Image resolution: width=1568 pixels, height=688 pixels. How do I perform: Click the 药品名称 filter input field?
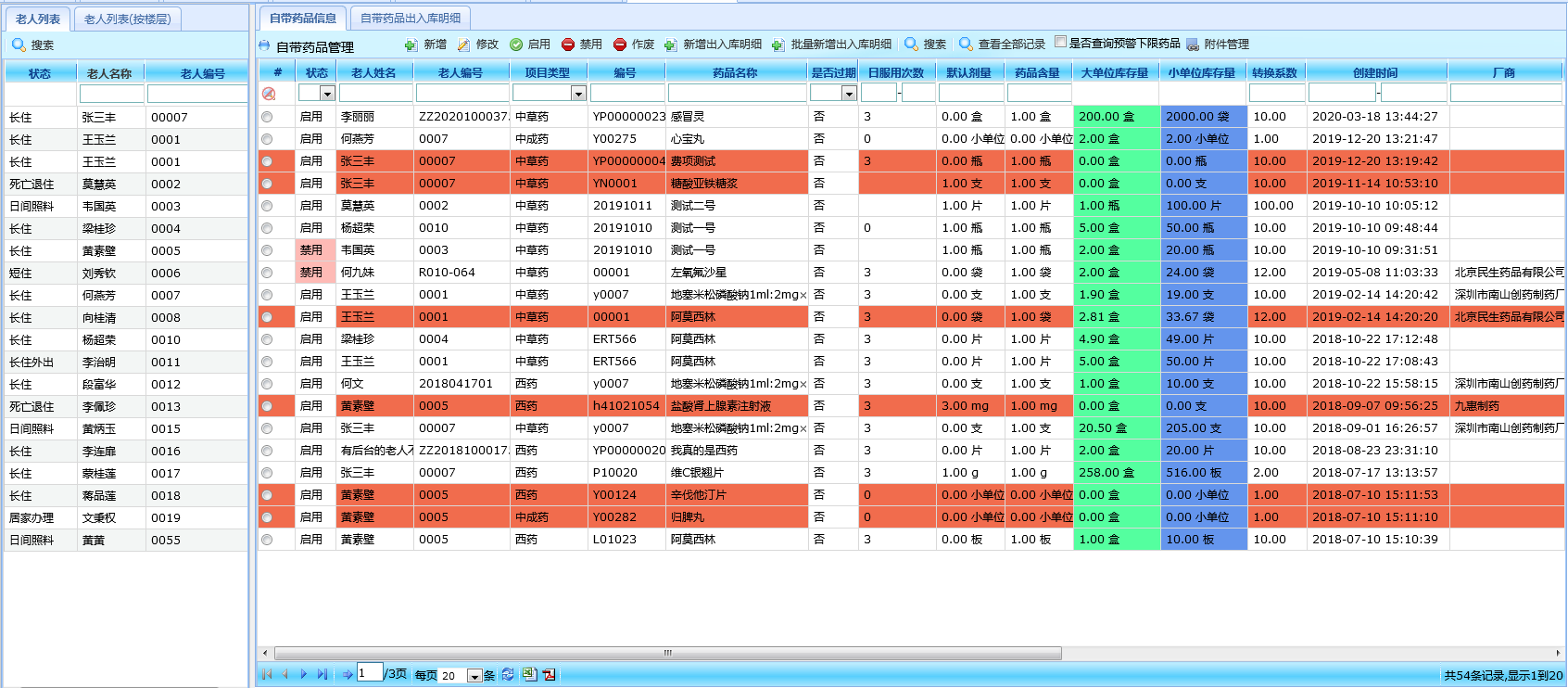(x=737, y=94)
